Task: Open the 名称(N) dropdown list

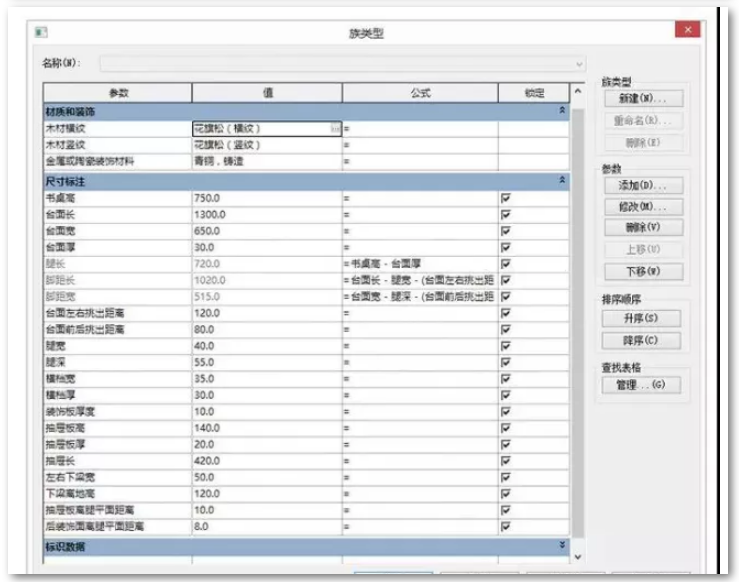Action: [579, 64]
